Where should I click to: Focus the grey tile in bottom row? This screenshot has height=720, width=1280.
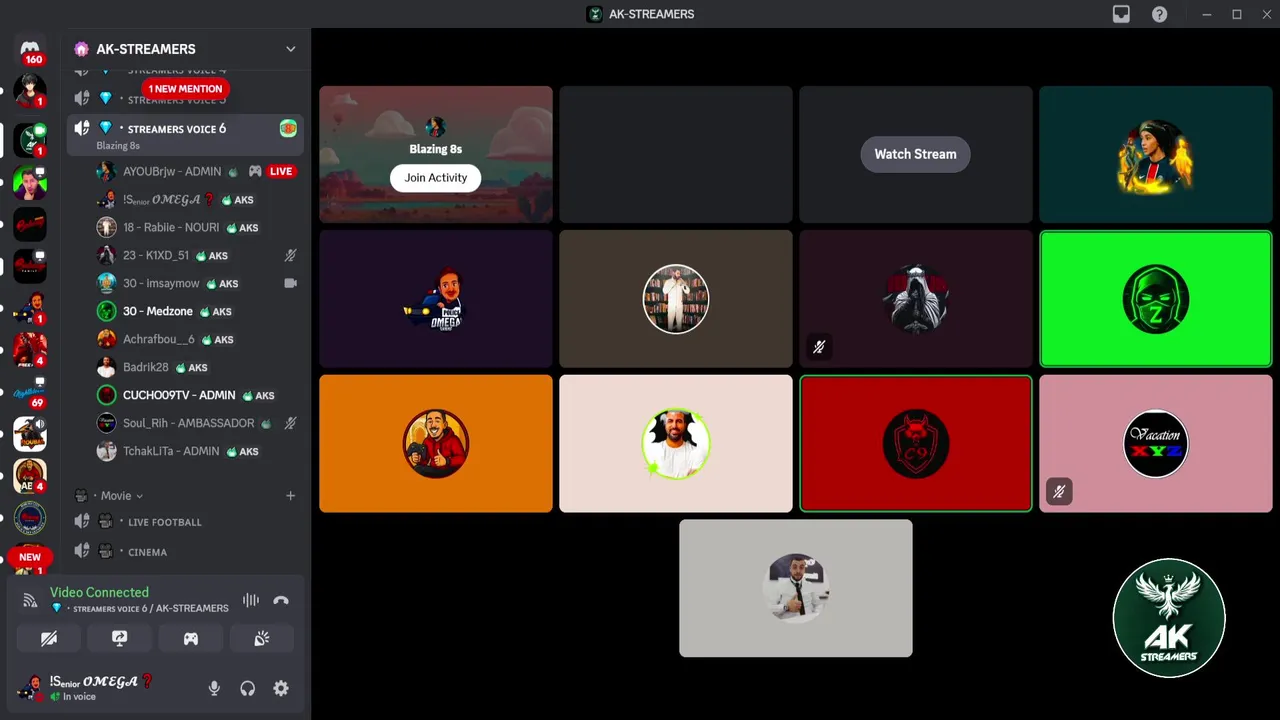tap(795, 588)
